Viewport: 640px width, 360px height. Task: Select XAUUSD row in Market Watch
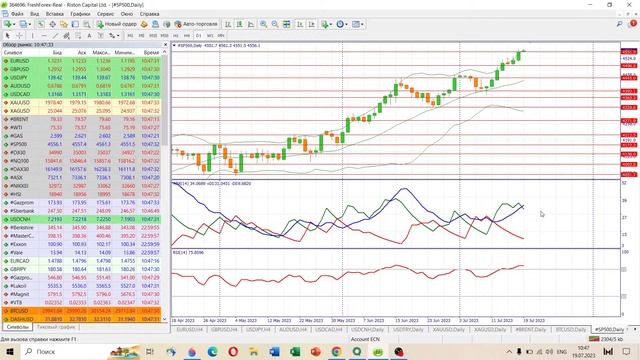(81, 102)
